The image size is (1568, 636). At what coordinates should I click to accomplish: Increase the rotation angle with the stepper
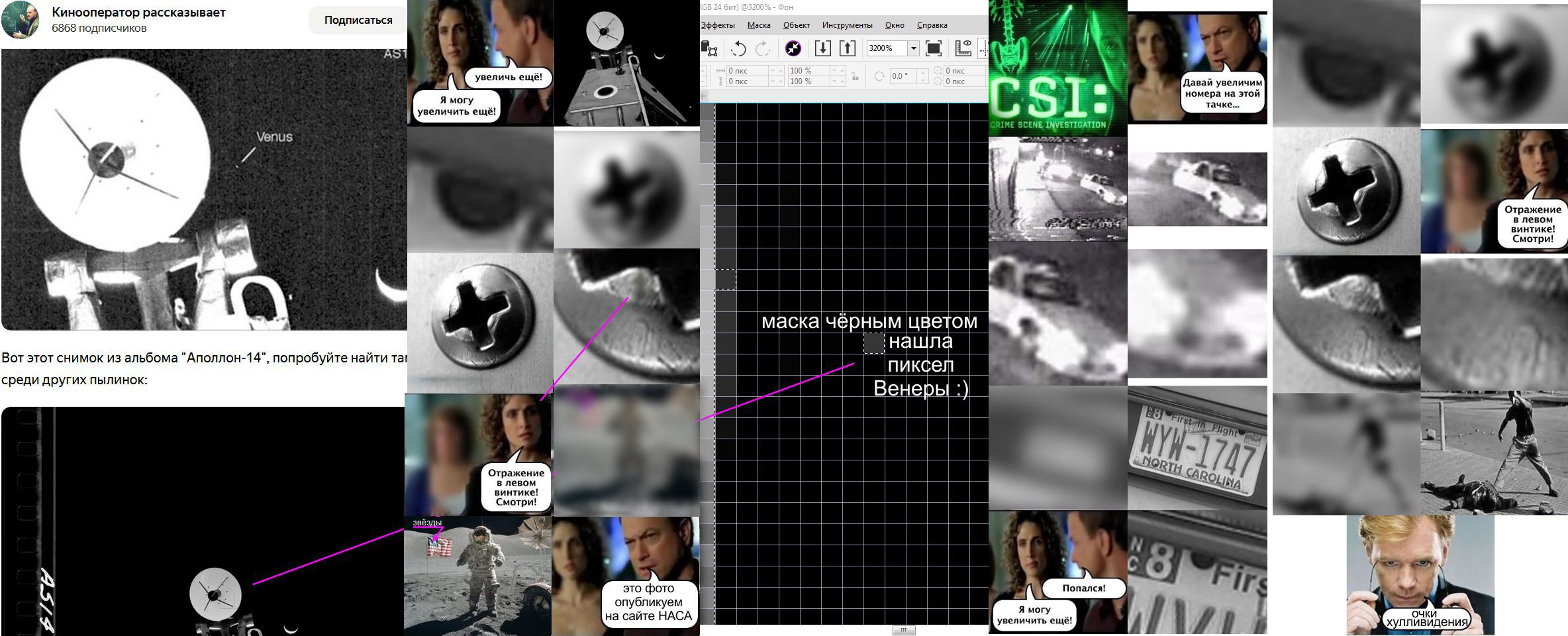924,73
